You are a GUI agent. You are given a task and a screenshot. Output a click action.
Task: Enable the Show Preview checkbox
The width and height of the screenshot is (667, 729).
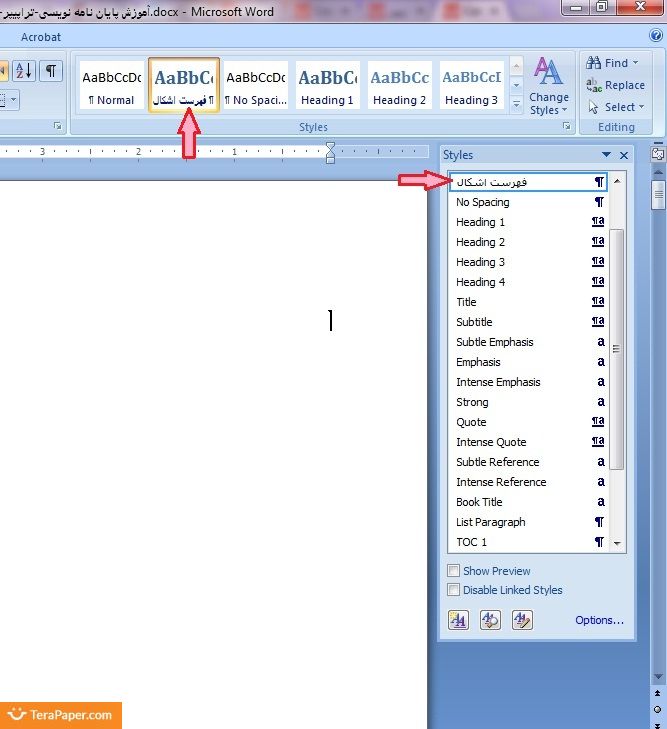pyautogui.click(x=454, y=571)
